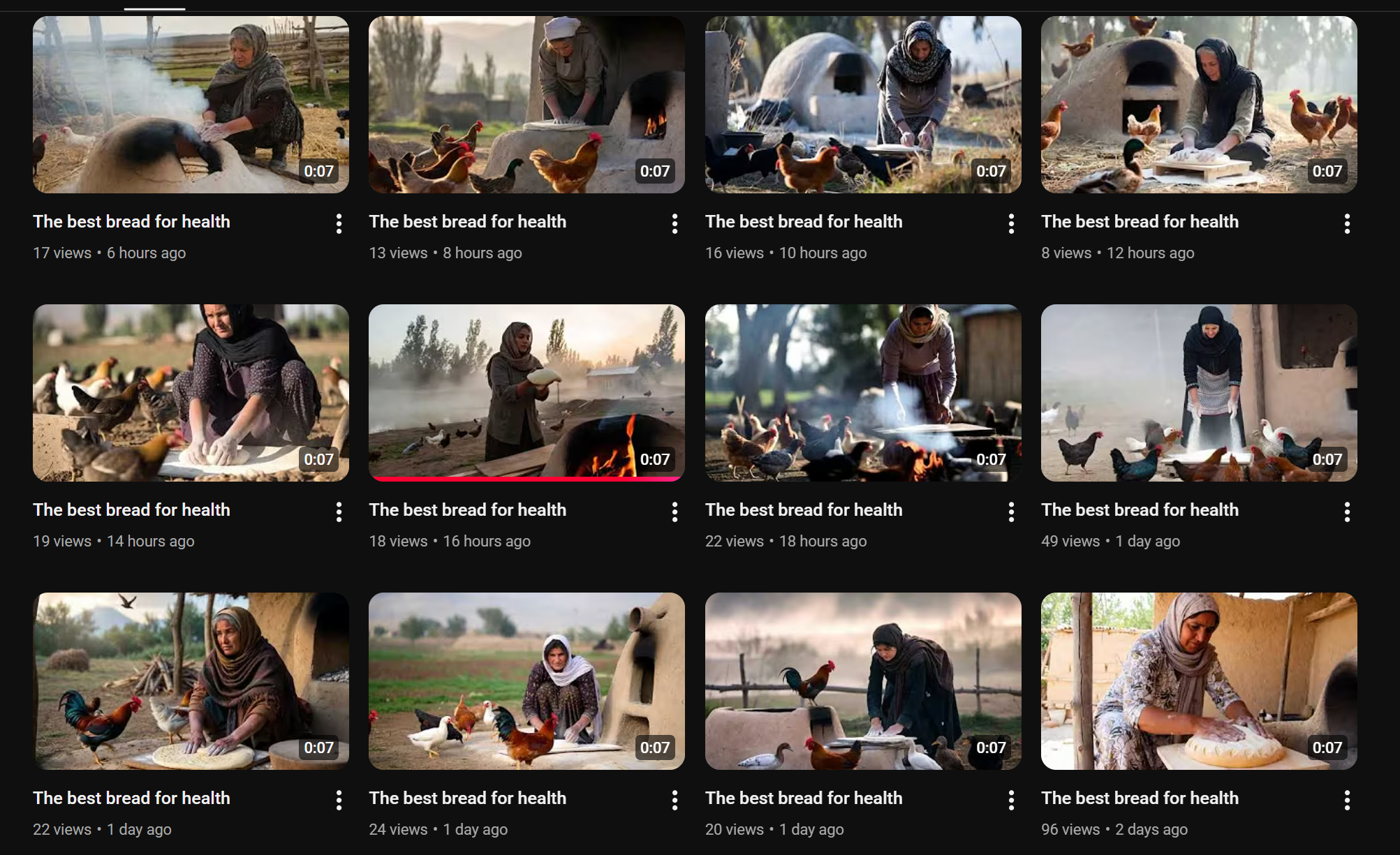Open options menu for 96 views video
Viewport: 1400px width, 855px height.
point(1347,800)
